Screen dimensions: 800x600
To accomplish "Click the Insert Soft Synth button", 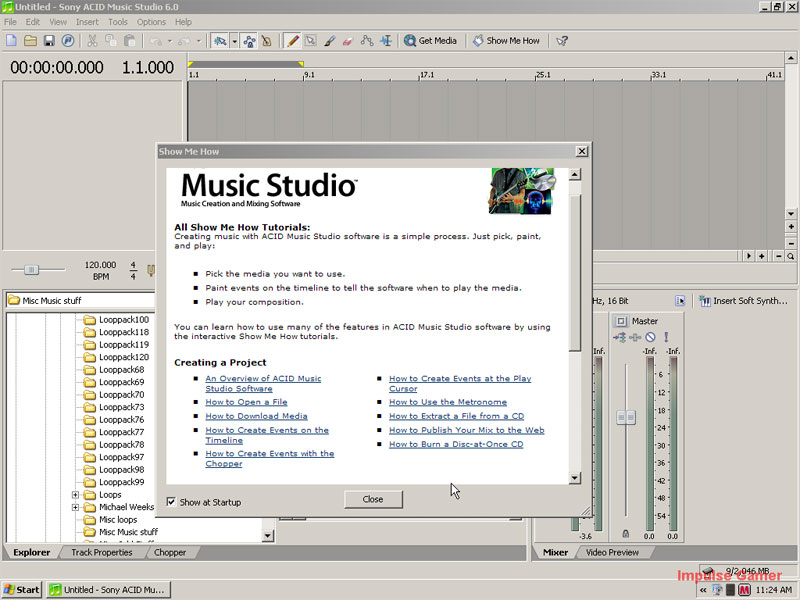I will coord(743,301).
